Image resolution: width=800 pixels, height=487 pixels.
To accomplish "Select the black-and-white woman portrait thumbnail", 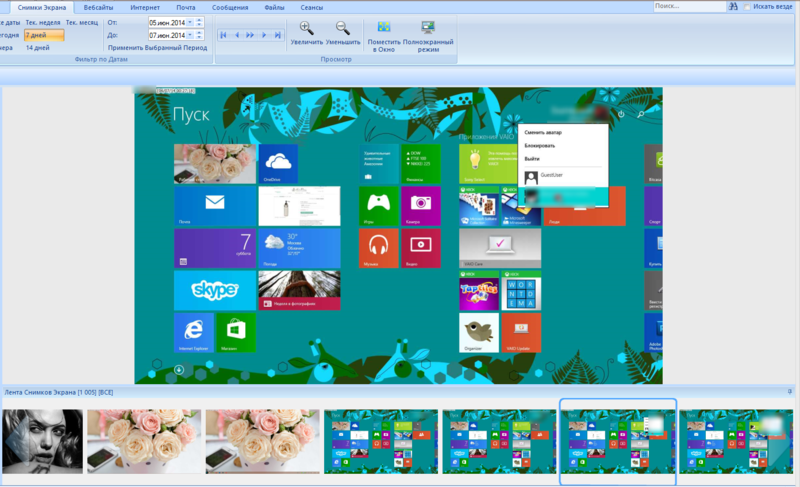I will (x=42, y=442).
